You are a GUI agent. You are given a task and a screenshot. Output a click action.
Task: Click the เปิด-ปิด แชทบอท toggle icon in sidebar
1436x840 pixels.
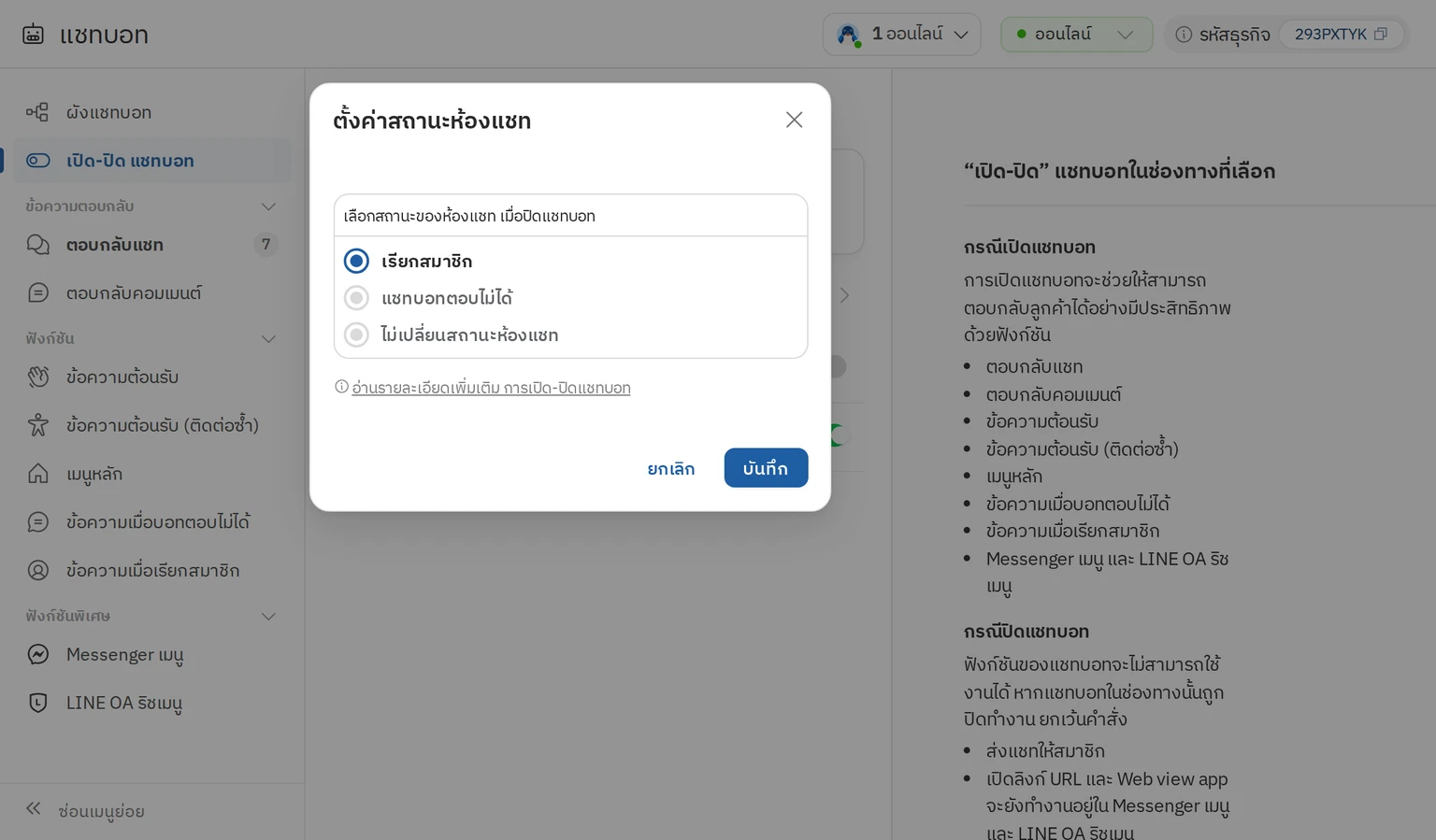pyautogui.click(x=37, y=161)
